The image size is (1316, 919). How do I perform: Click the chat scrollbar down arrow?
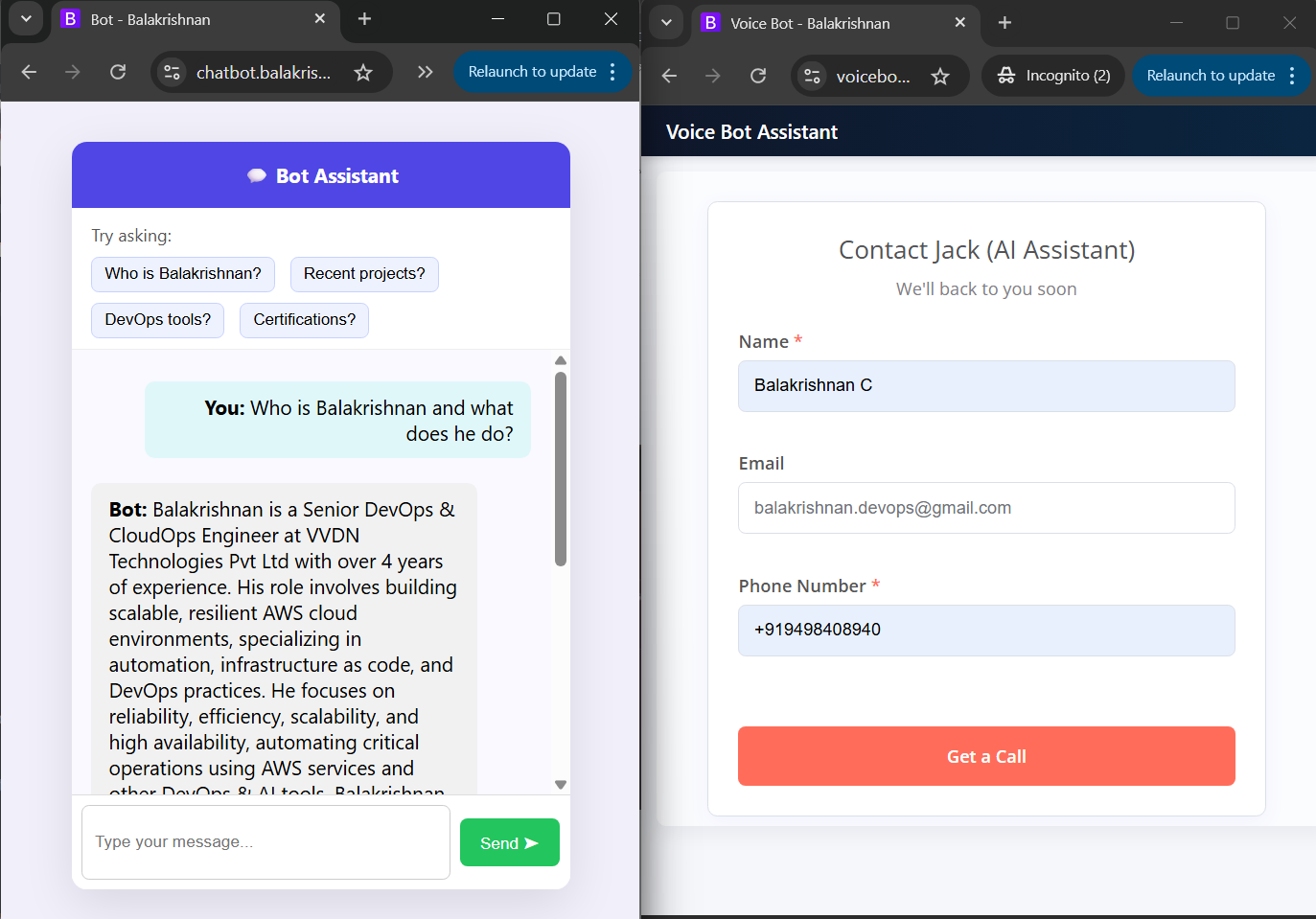(561, 784)
